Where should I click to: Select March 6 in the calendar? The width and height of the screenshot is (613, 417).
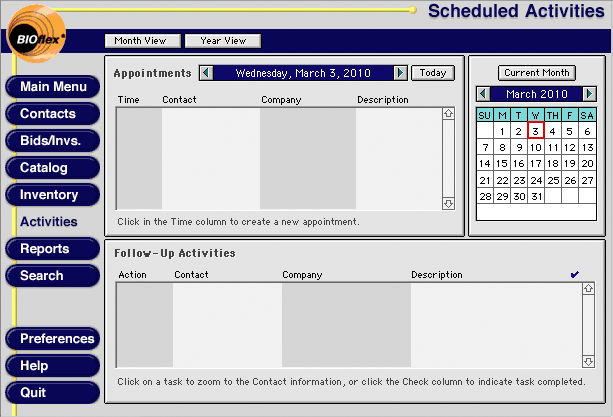click(587, 131)
